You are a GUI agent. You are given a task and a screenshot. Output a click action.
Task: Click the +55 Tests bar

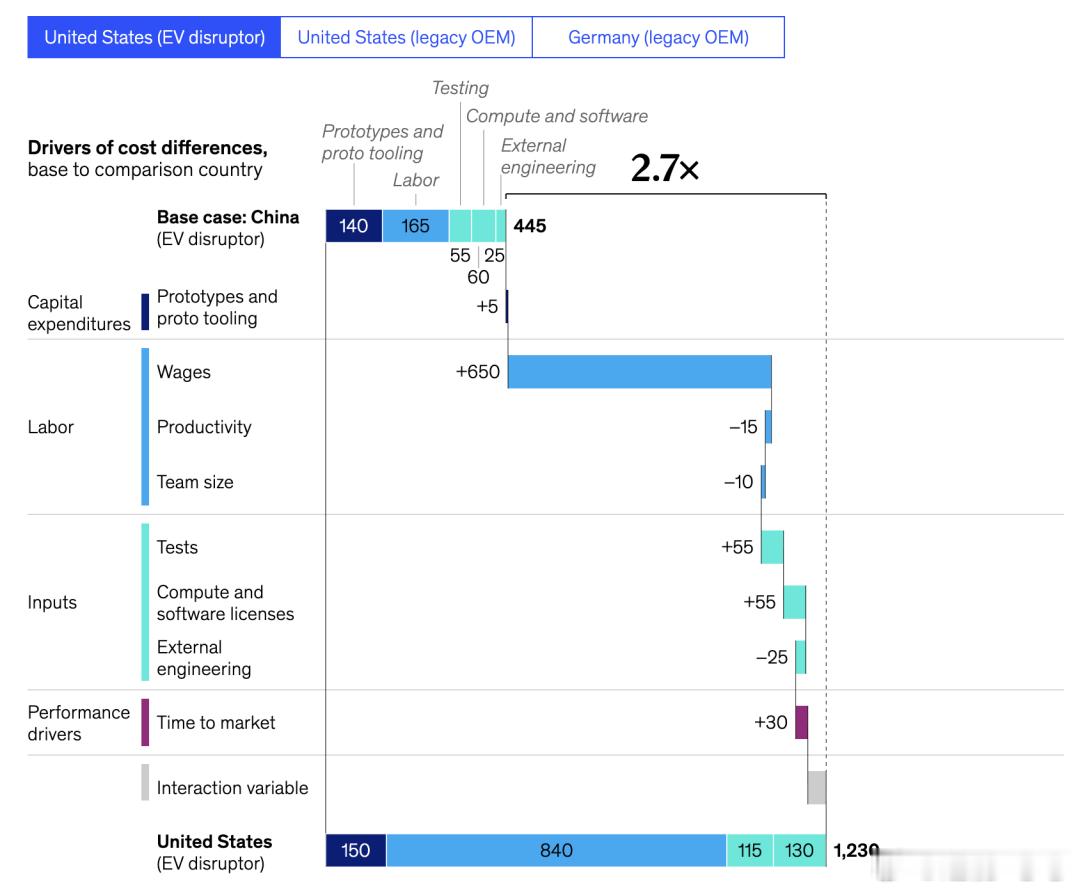pyautogui.click(x=772, y=547)
